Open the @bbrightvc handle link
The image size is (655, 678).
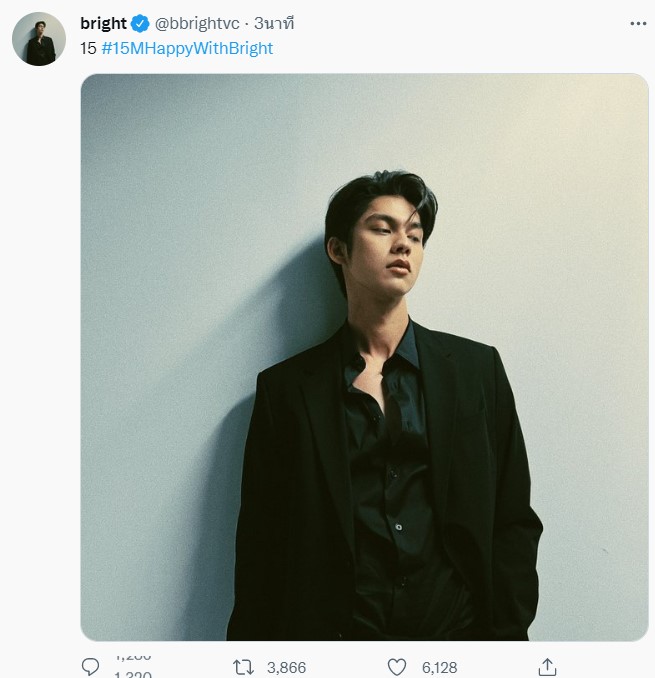coord(197,23)
